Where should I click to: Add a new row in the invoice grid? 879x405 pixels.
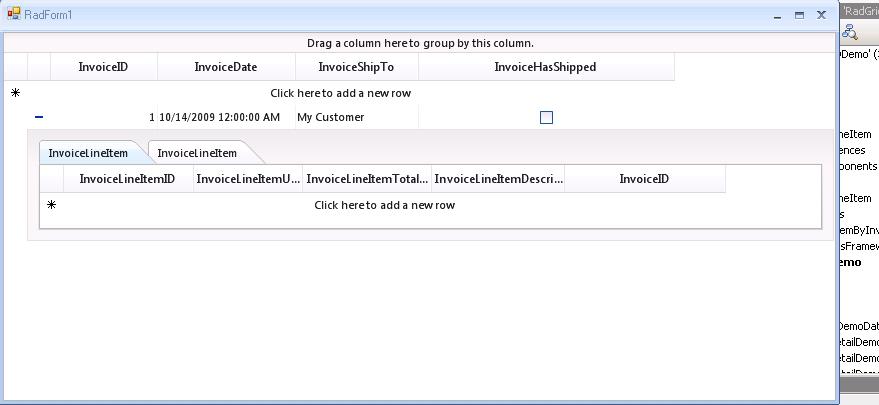340,93
